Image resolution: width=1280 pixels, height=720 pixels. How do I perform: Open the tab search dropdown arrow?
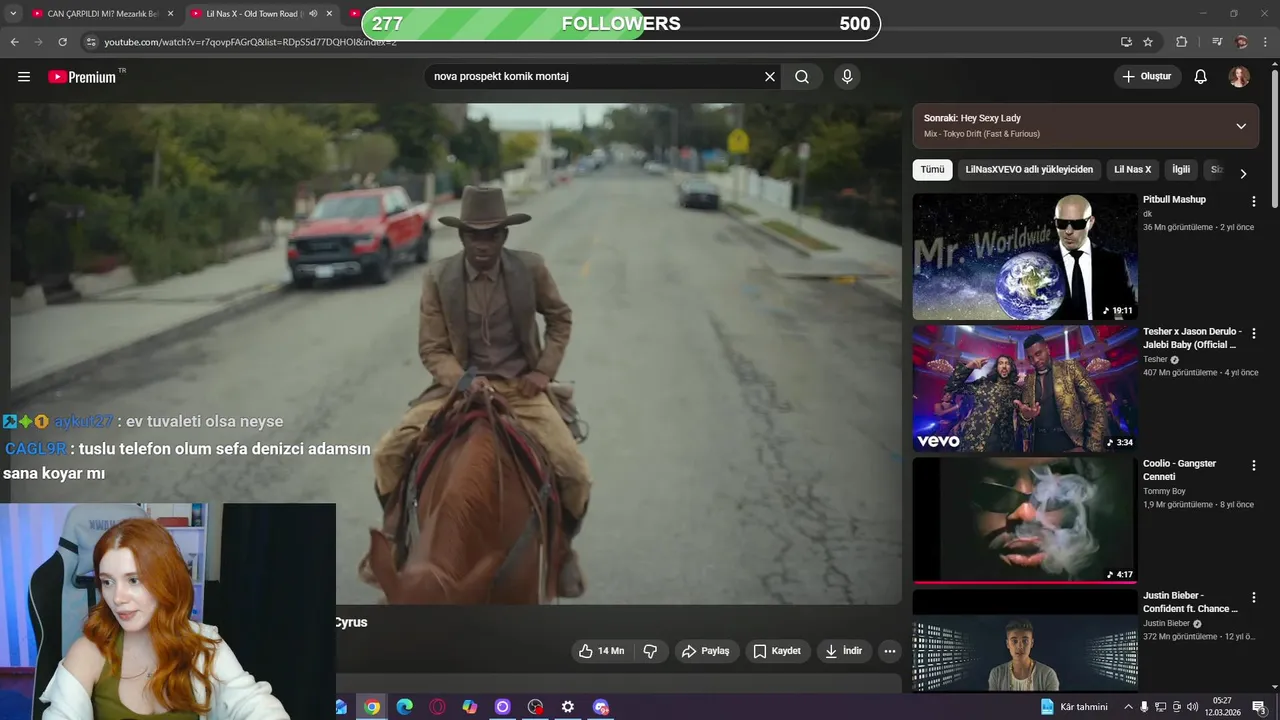click(13, 14)
